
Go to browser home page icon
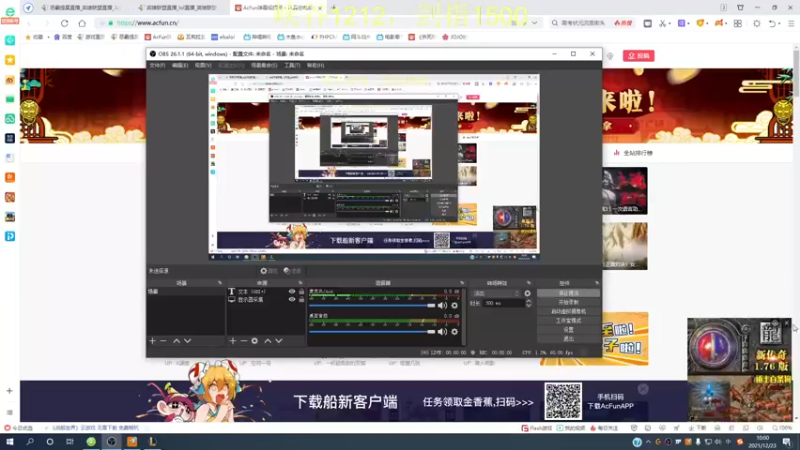82,23
